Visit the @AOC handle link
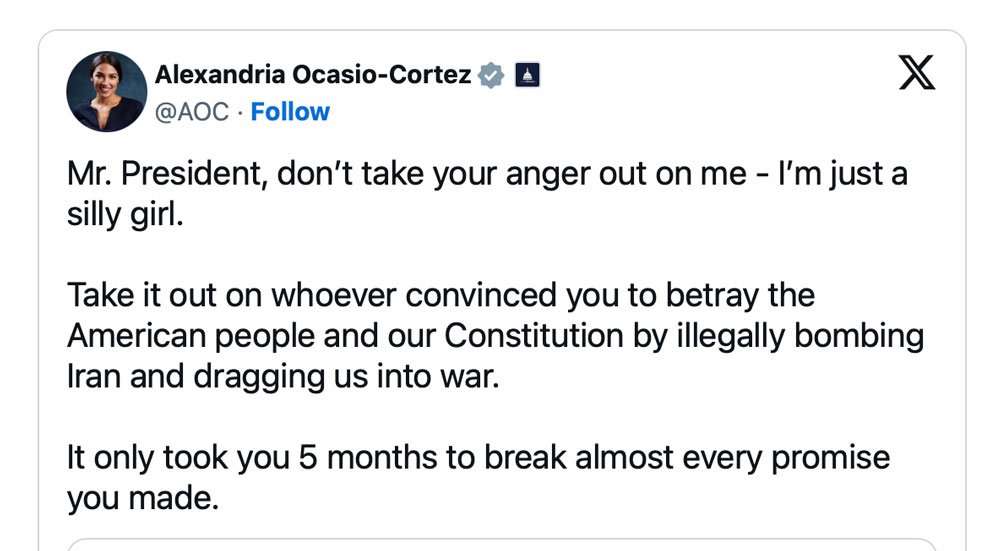990x551 pixels. point(191,112)
